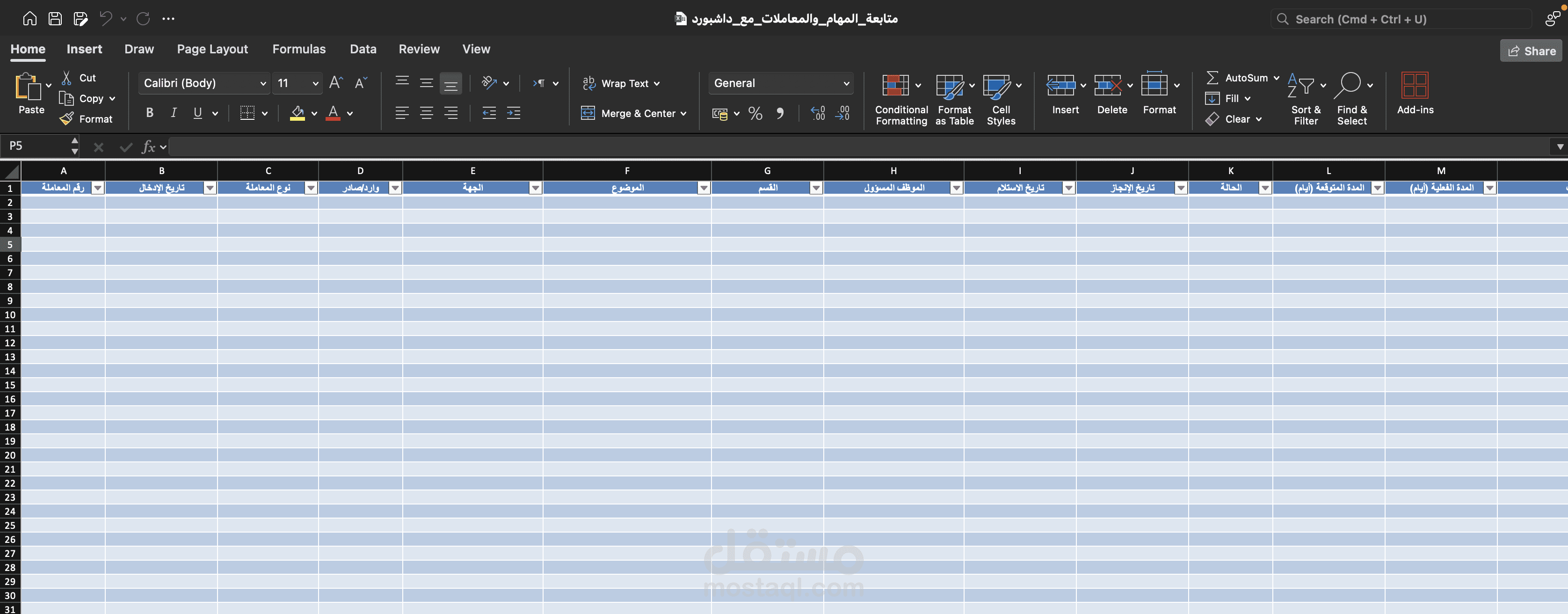Click the Increase Indent icon

click(514, 113)
